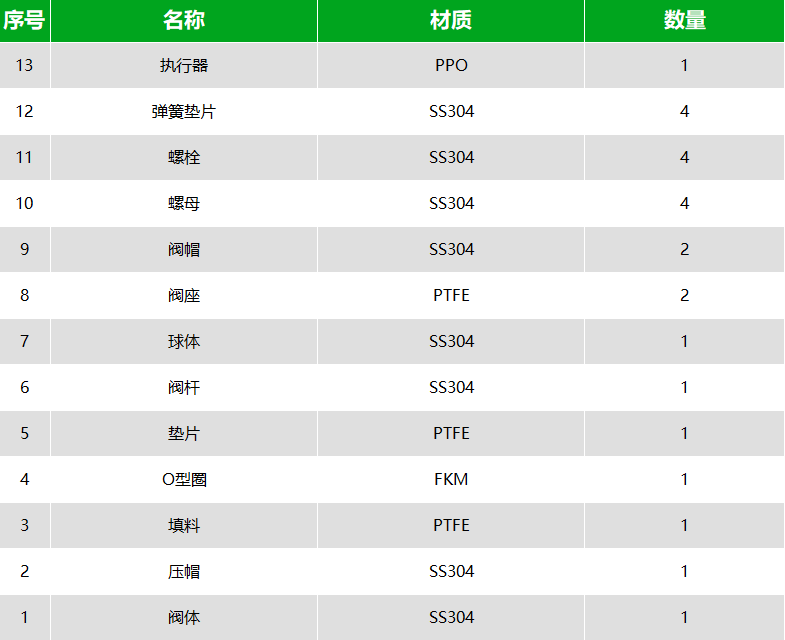Click serial number 13 cell

click(x=25, y=65)
